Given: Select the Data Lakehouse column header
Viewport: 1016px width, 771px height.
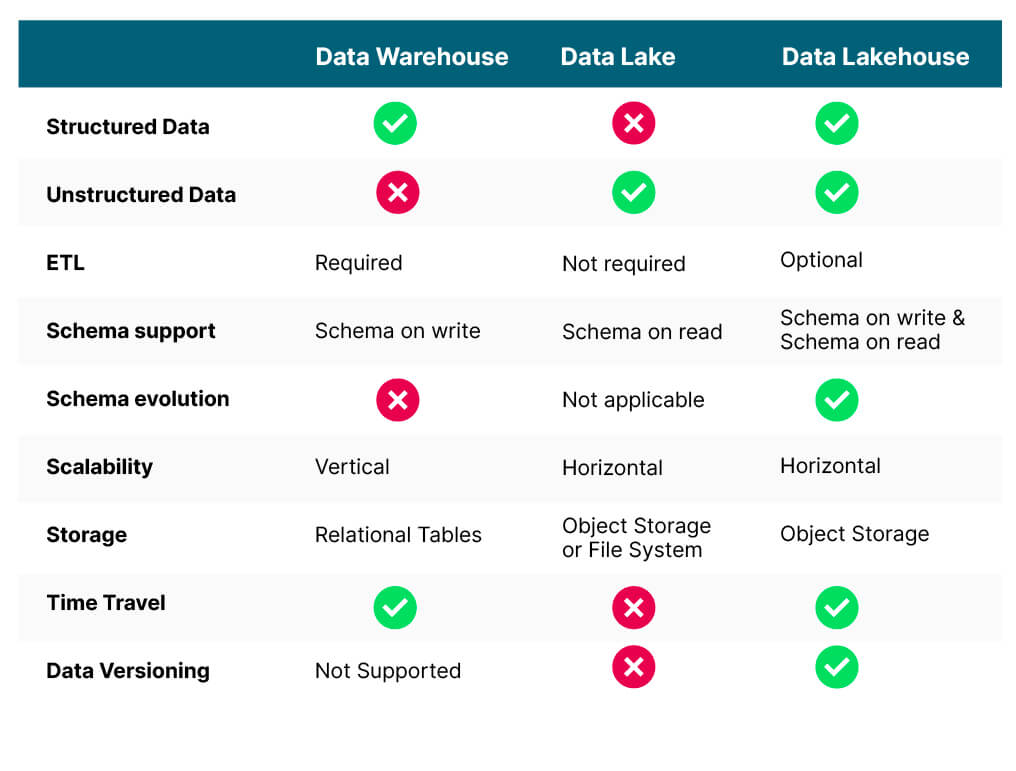Looking at the screenshot, I should (875, 57).
